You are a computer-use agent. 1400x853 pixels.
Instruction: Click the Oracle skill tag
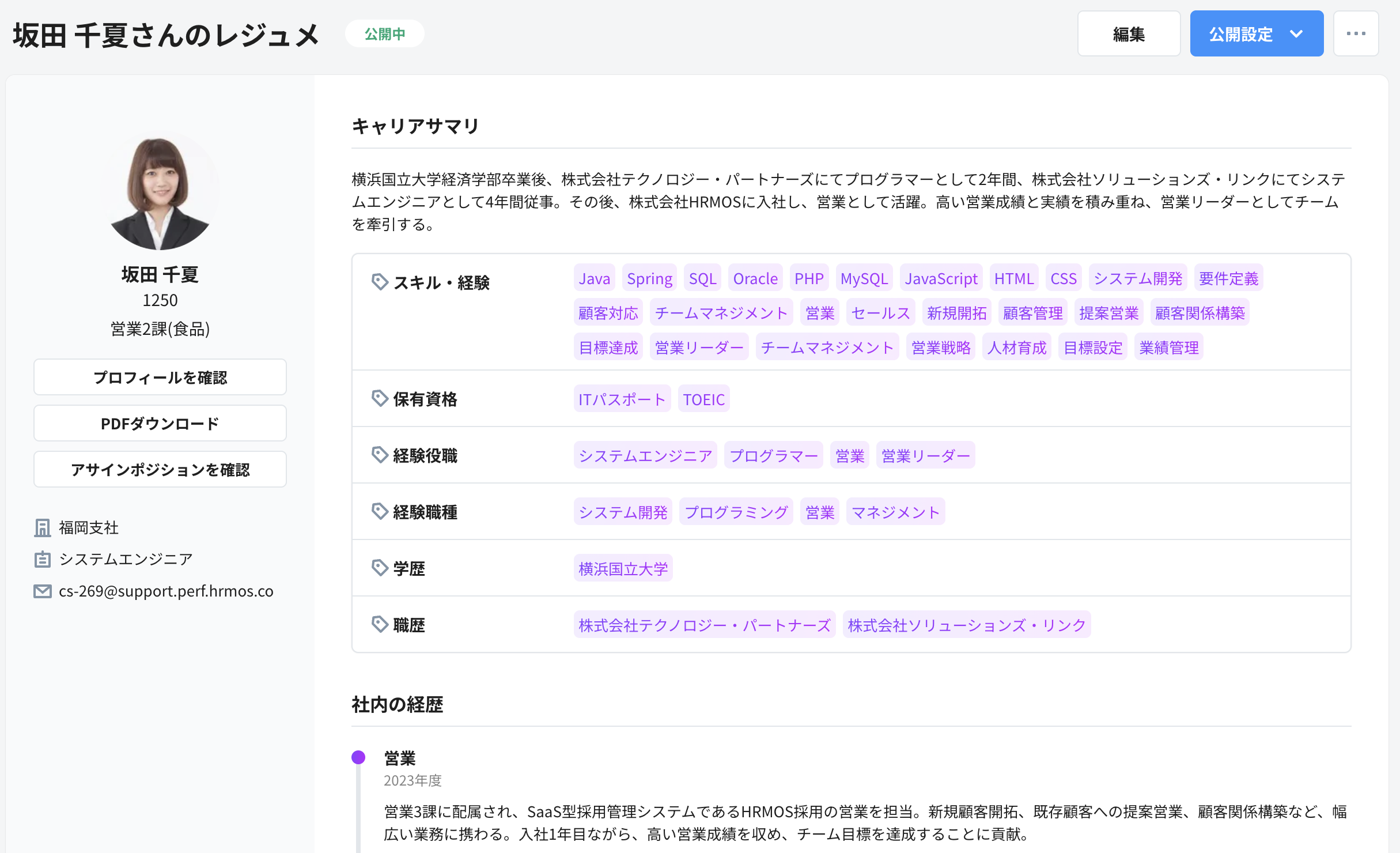(x=755, y=278)
